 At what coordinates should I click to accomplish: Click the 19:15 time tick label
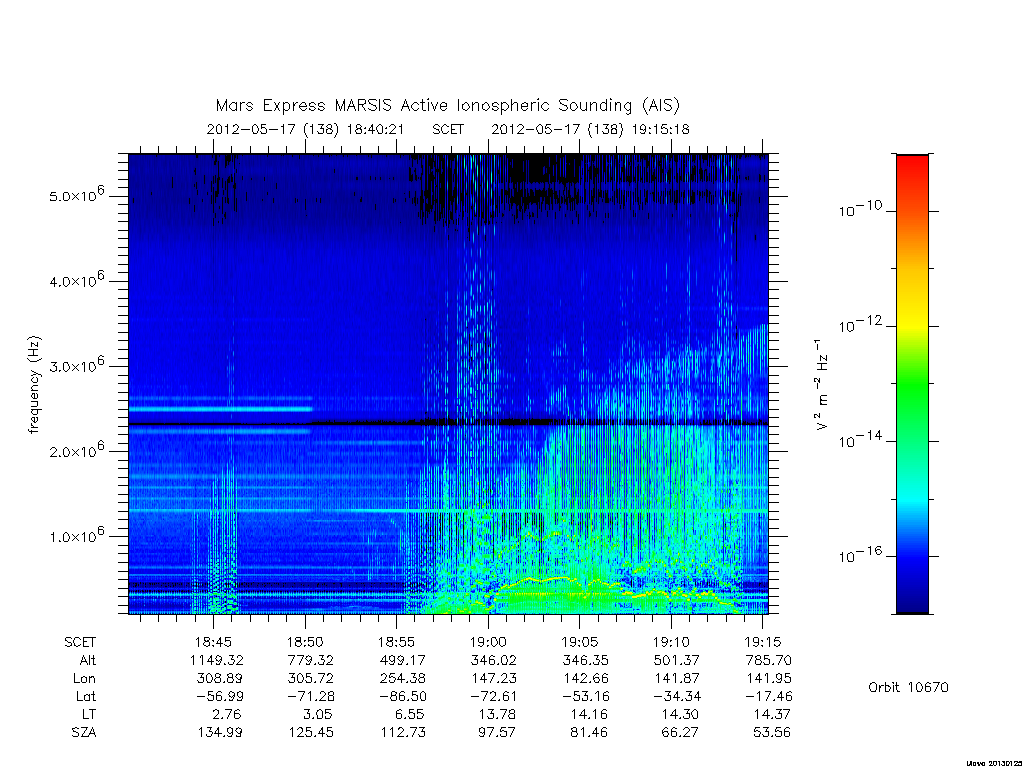[763, 642]
